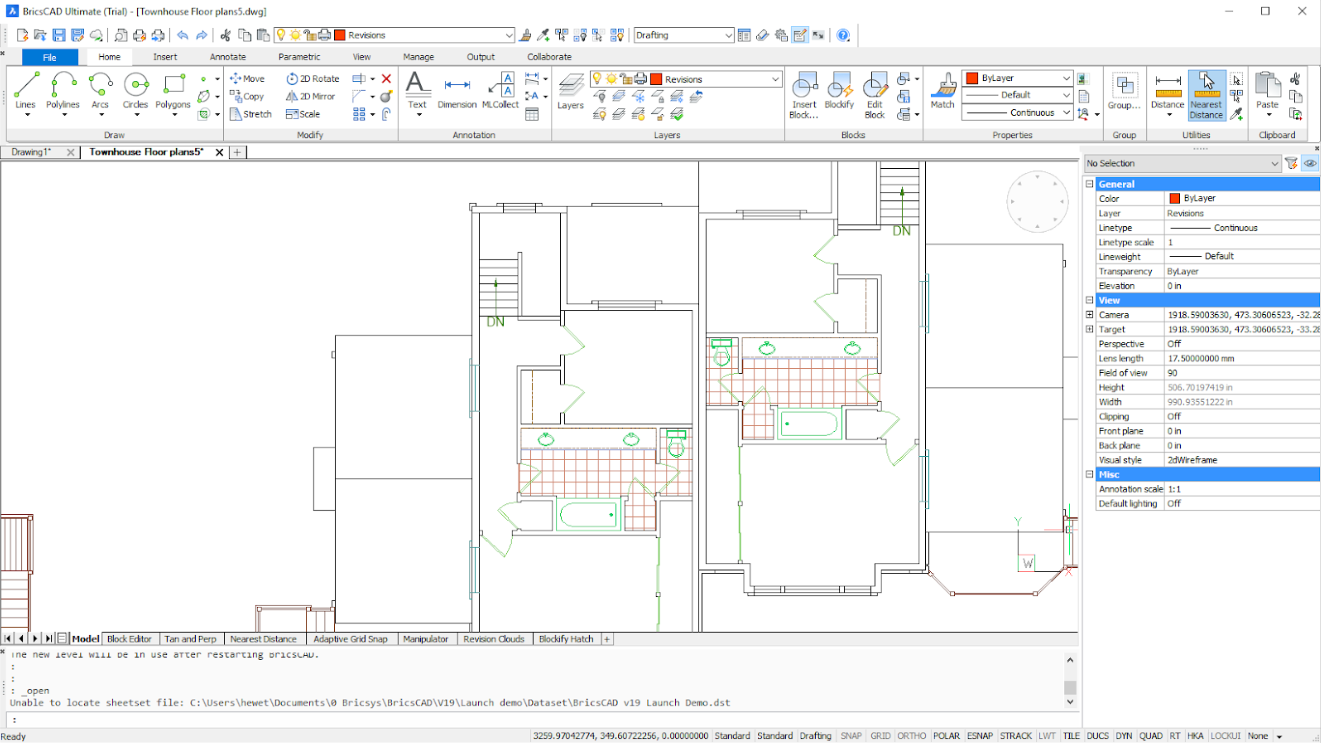Viewport: 1321px width, 743px height.
Task: Toggle SNAP in the status bar
Action: tap(851, 735)
